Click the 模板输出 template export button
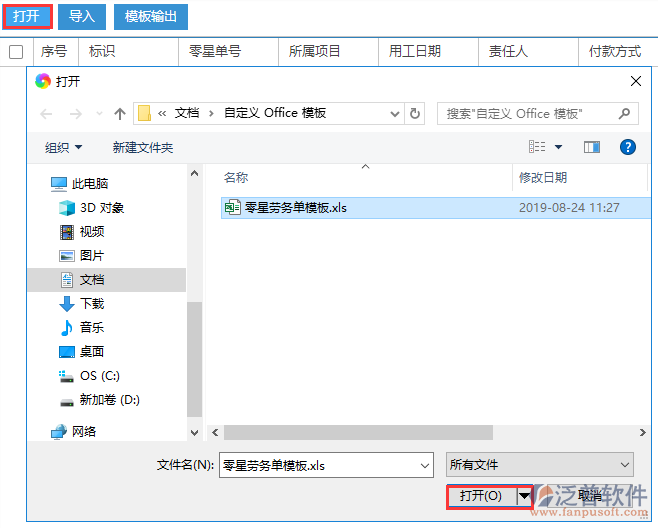The image size is (658, 528). click(151, 17)
